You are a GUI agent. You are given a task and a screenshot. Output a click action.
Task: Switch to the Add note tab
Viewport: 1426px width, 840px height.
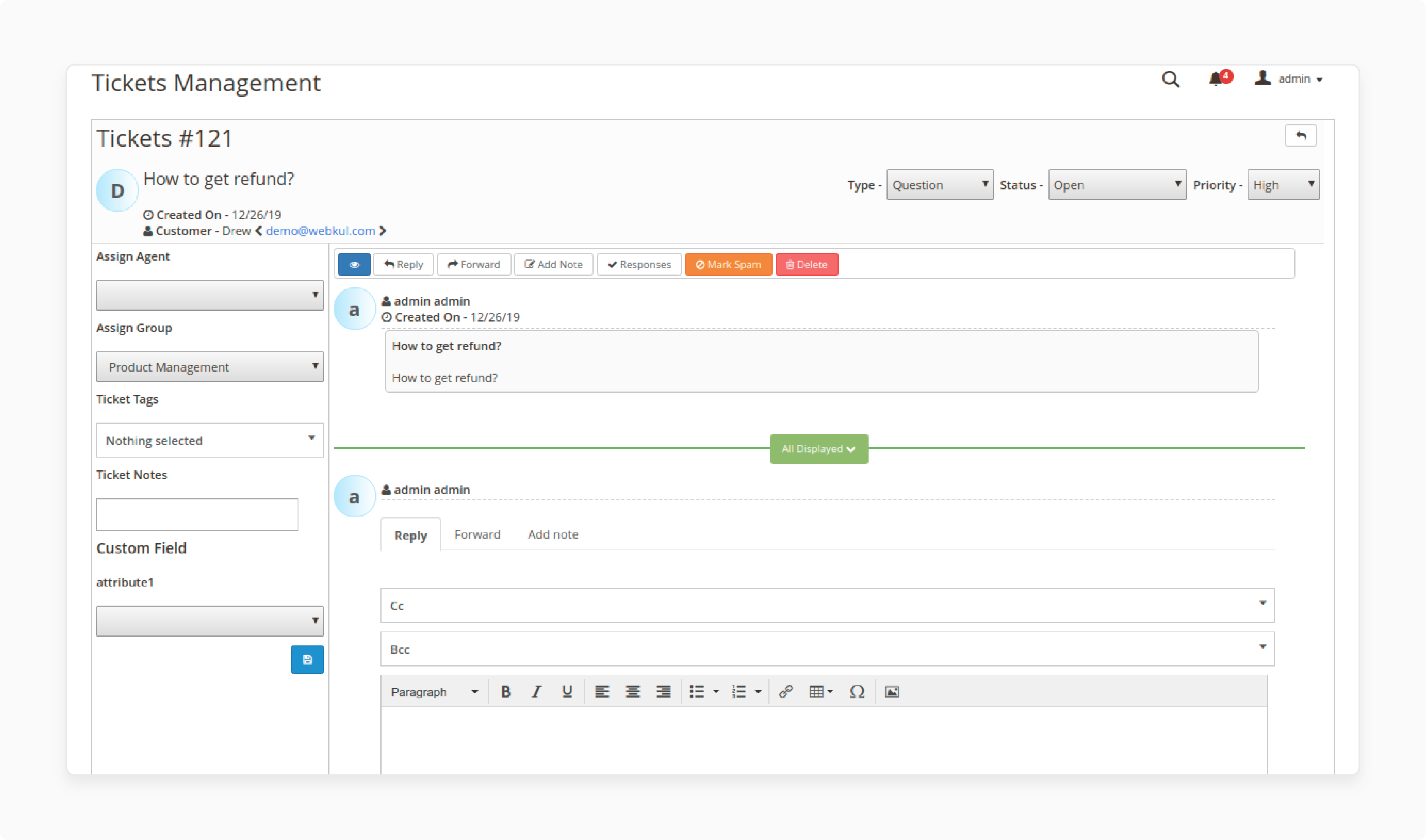click(553, 534)
